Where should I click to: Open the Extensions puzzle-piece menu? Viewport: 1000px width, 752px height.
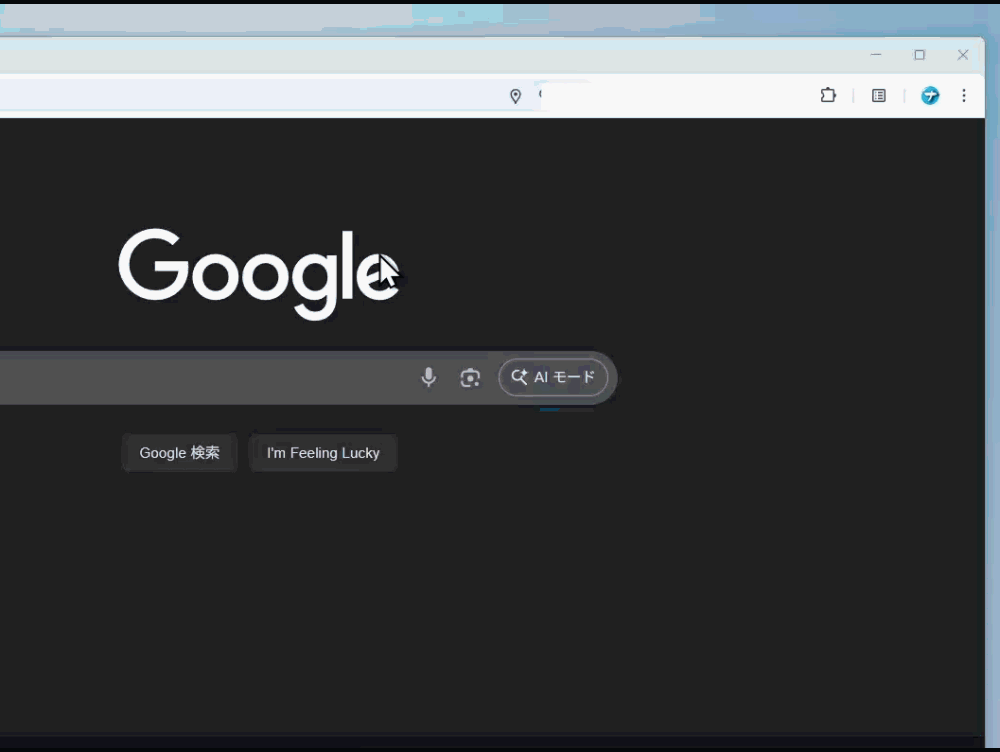point(828,96)
